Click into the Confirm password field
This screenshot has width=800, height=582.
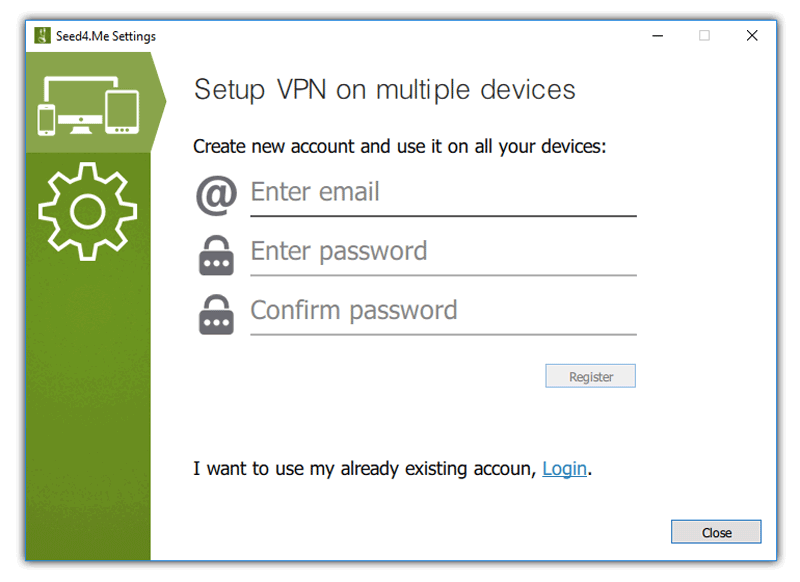(x=442, y=311)
